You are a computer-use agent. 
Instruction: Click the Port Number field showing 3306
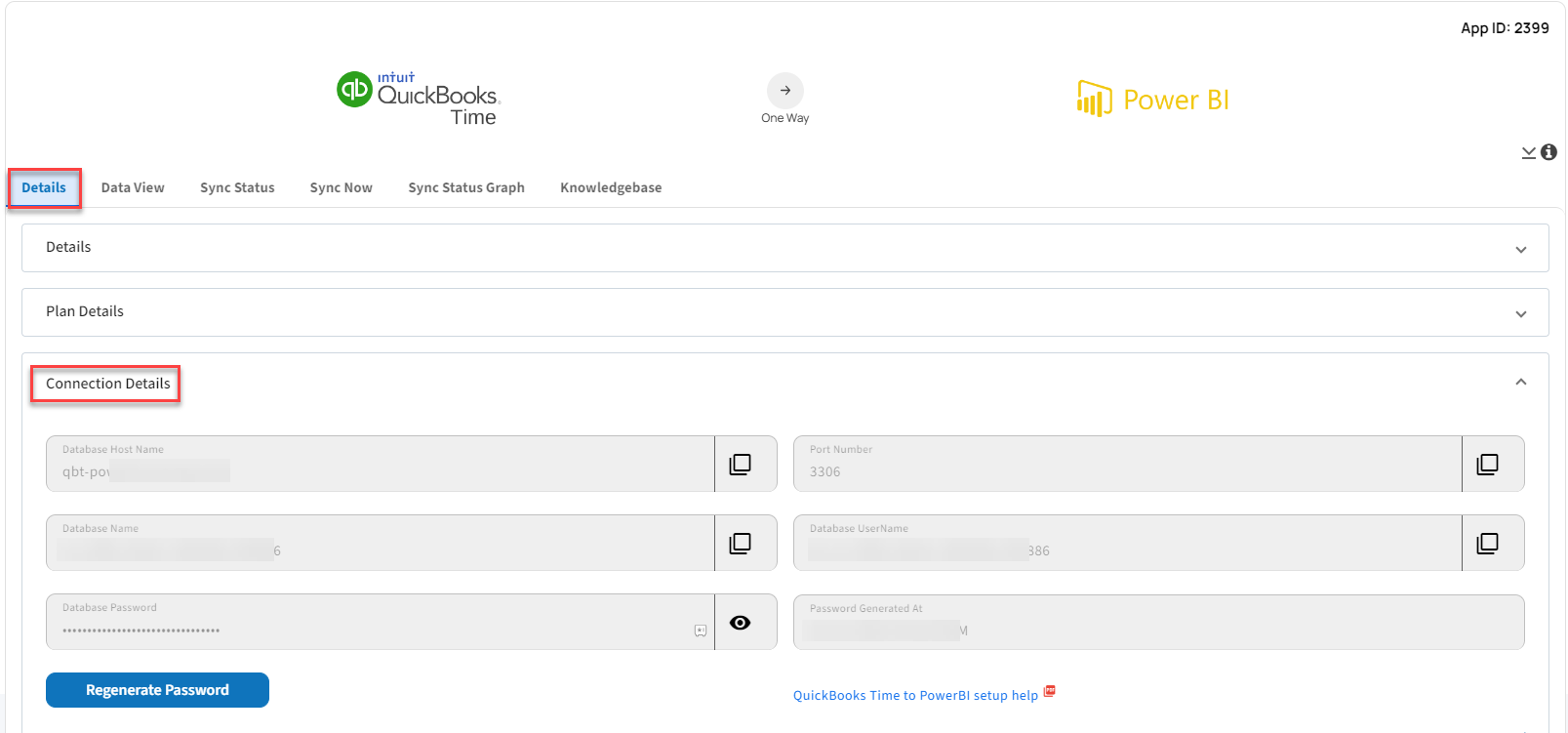click(x=1128, y=464)
